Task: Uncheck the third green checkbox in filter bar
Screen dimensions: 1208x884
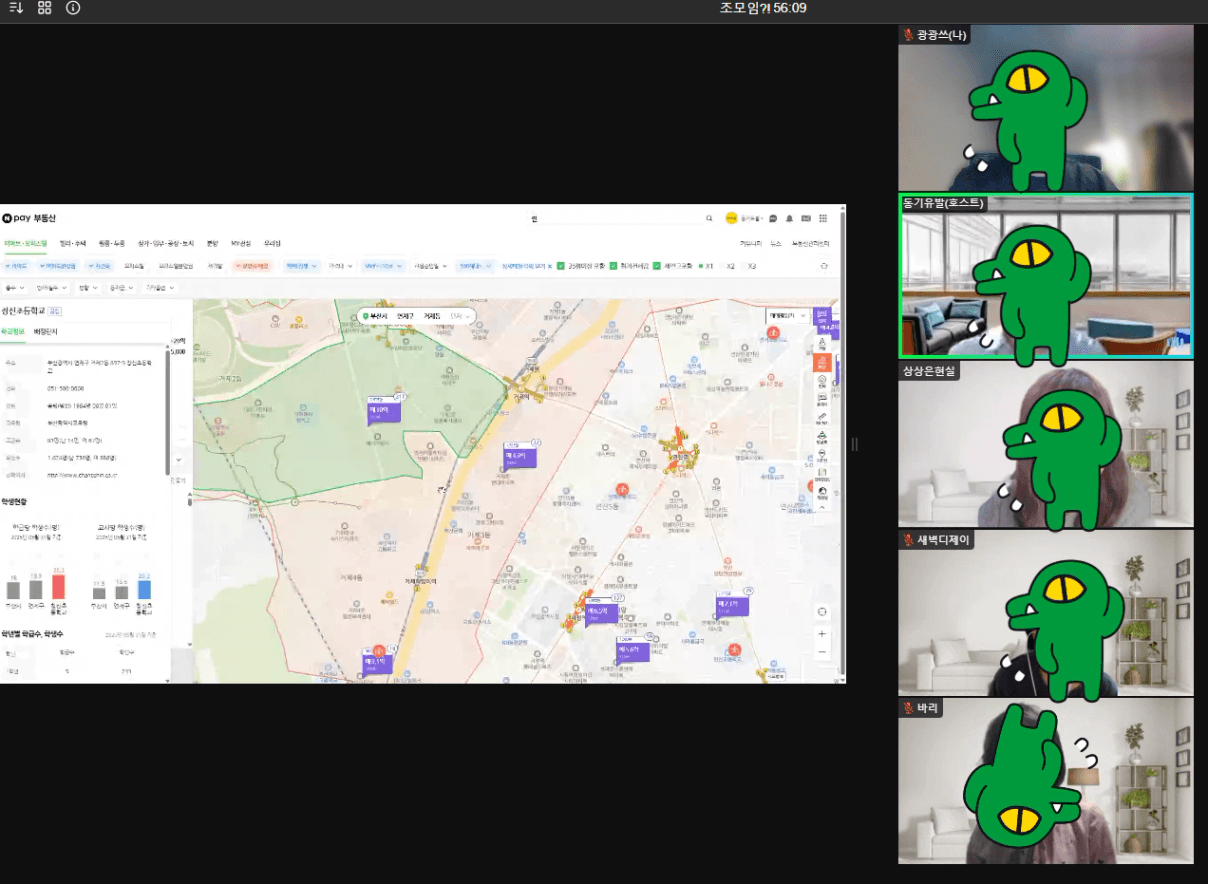Action: pyautogui.click(x=657, y=266)
